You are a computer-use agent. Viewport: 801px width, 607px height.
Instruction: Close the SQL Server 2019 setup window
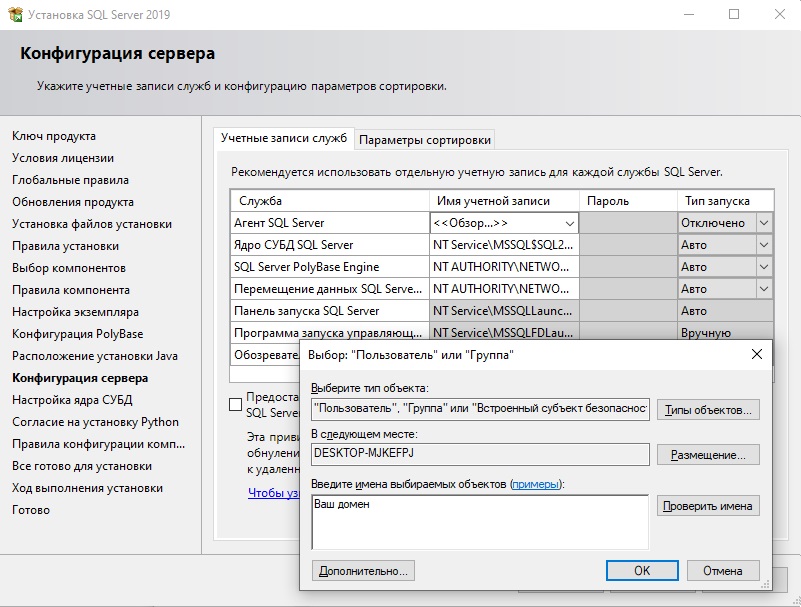780,14
